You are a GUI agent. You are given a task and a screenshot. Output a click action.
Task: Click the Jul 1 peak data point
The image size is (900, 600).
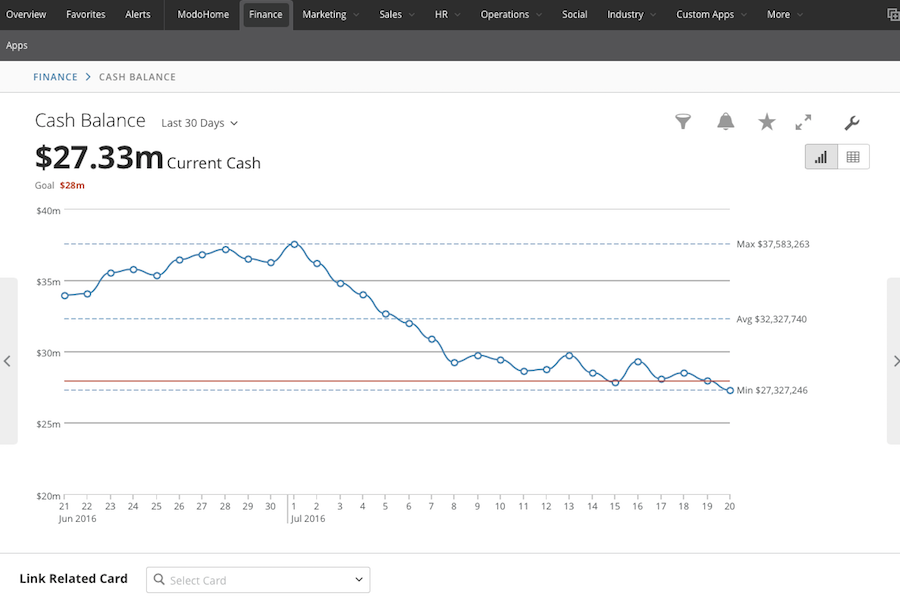tap(294, 244)
